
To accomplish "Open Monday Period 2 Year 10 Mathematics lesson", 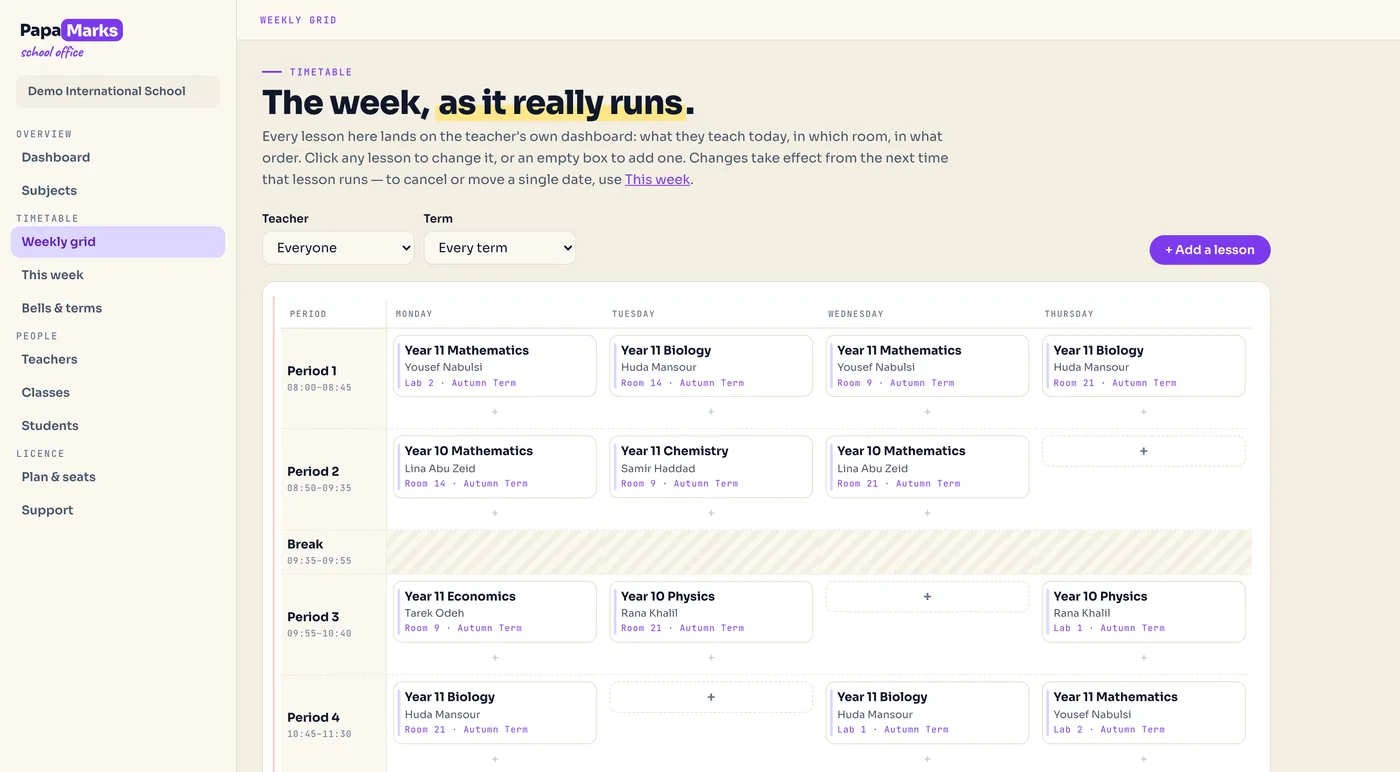I will (495, 467).
